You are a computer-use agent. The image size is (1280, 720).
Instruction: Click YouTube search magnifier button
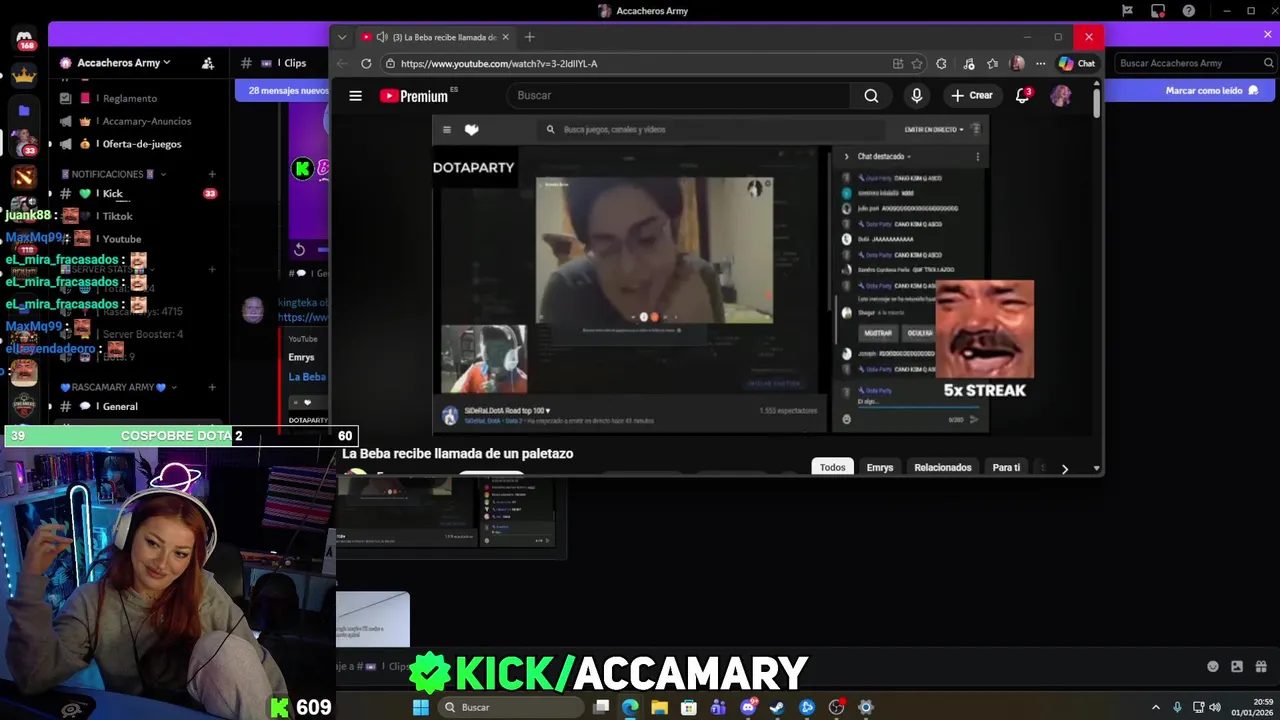pos(871,96)
